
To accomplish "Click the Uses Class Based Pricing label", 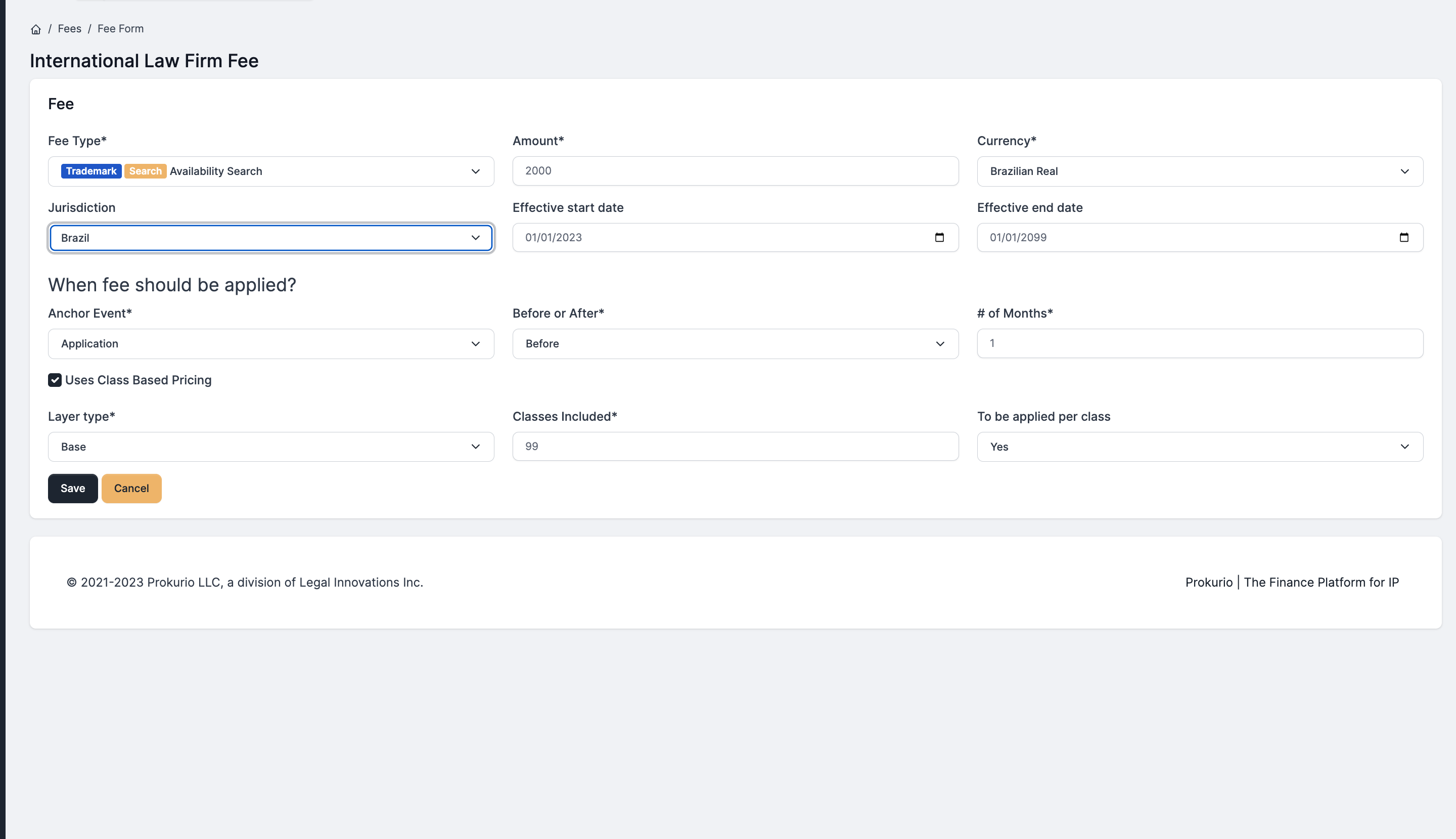I will (138, 380).
